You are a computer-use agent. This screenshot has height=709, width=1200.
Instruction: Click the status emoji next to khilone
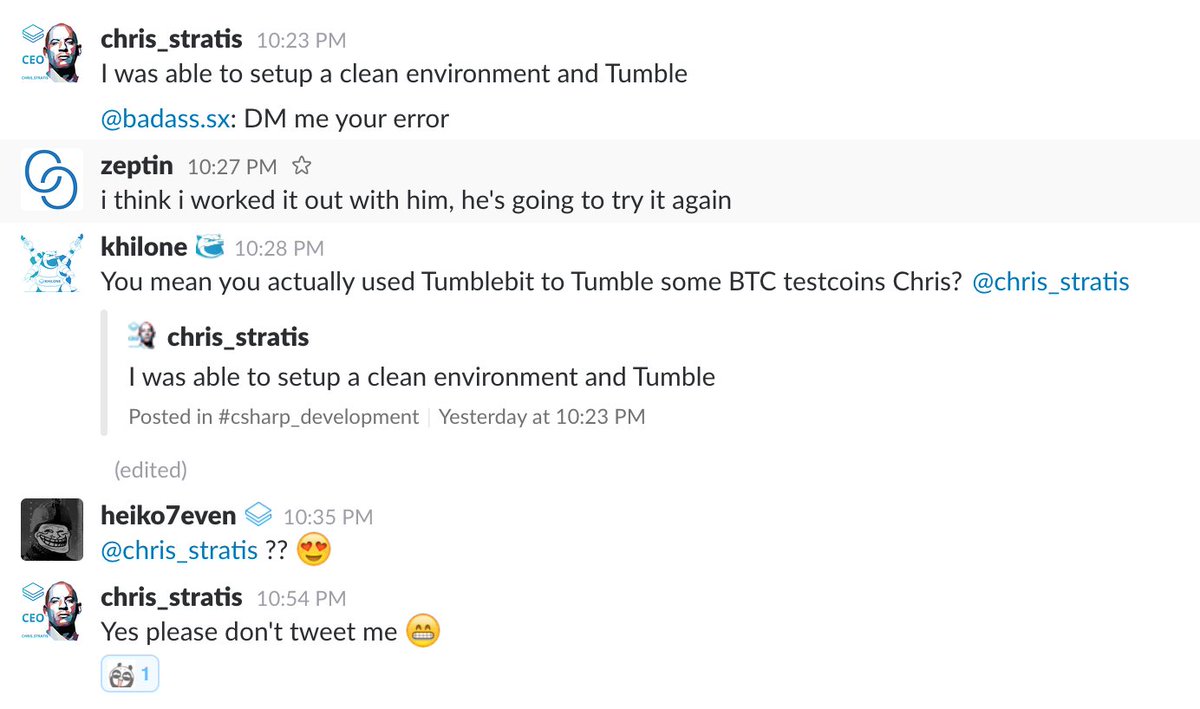click(209, 247)
